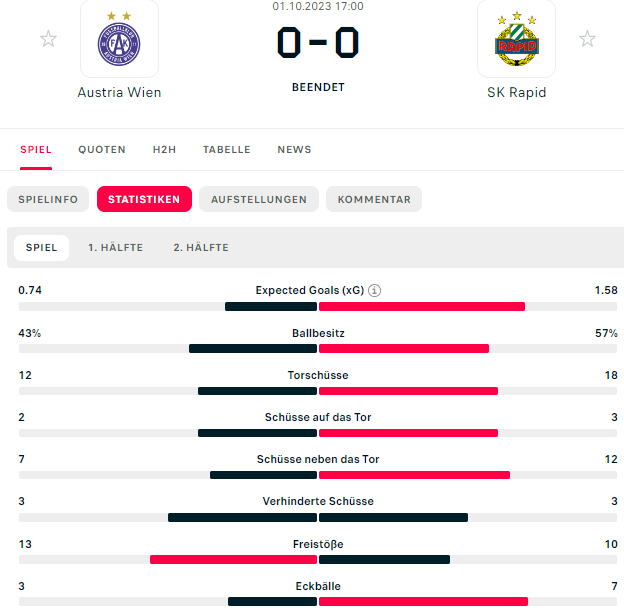Image resolution: width=624 pixels, height=615 pixels.
Task: Switch to the QUOTEN tab
Action: (x=102, y=150)
